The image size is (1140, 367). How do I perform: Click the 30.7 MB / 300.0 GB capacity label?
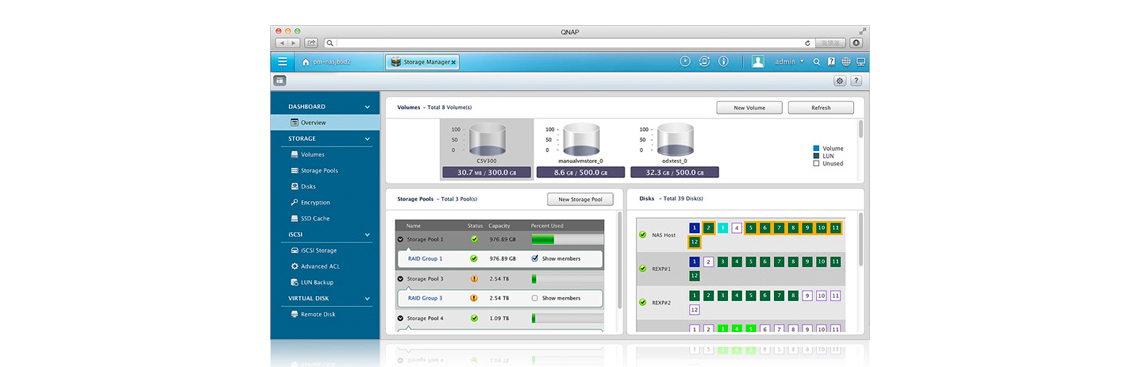[x=486, y=172]
